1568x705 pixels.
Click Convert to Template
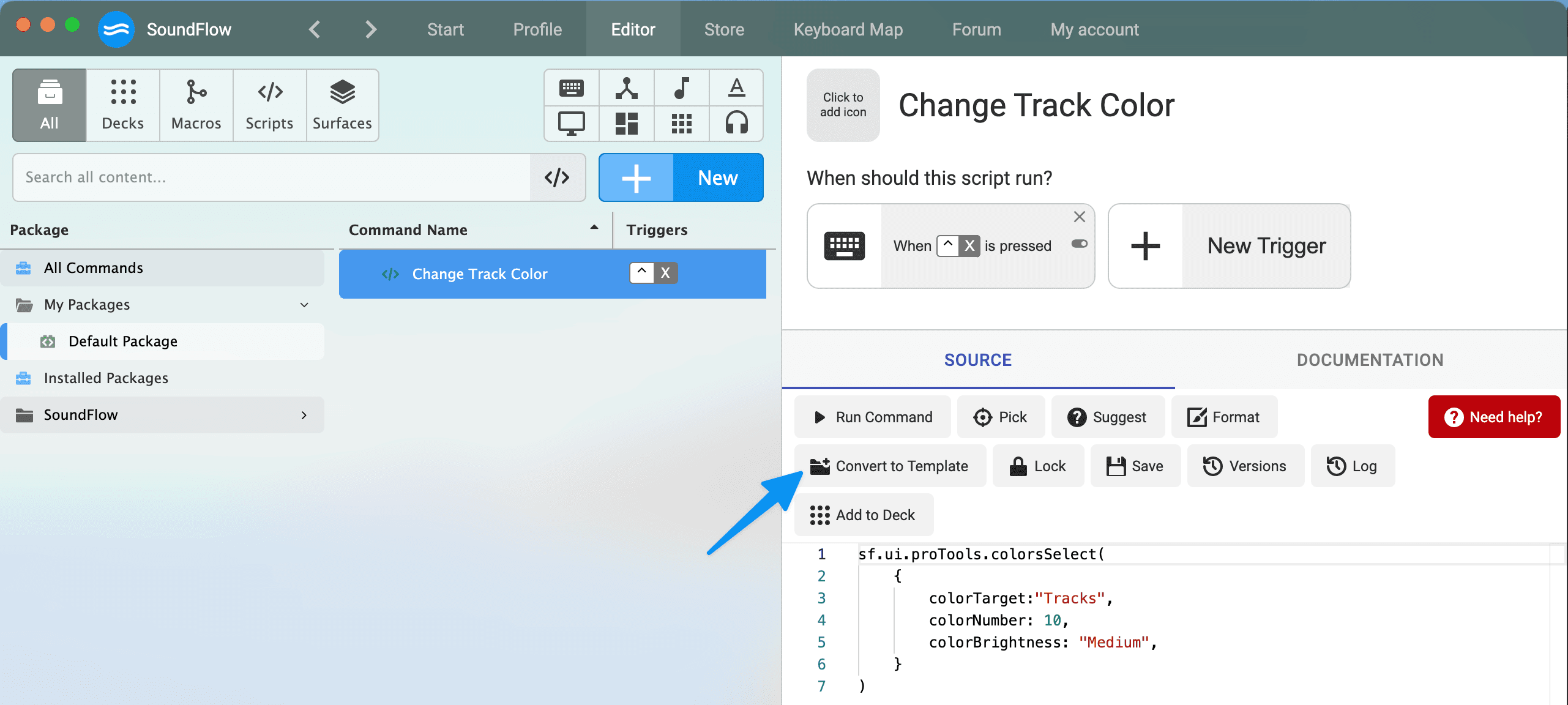click(890, 466)
